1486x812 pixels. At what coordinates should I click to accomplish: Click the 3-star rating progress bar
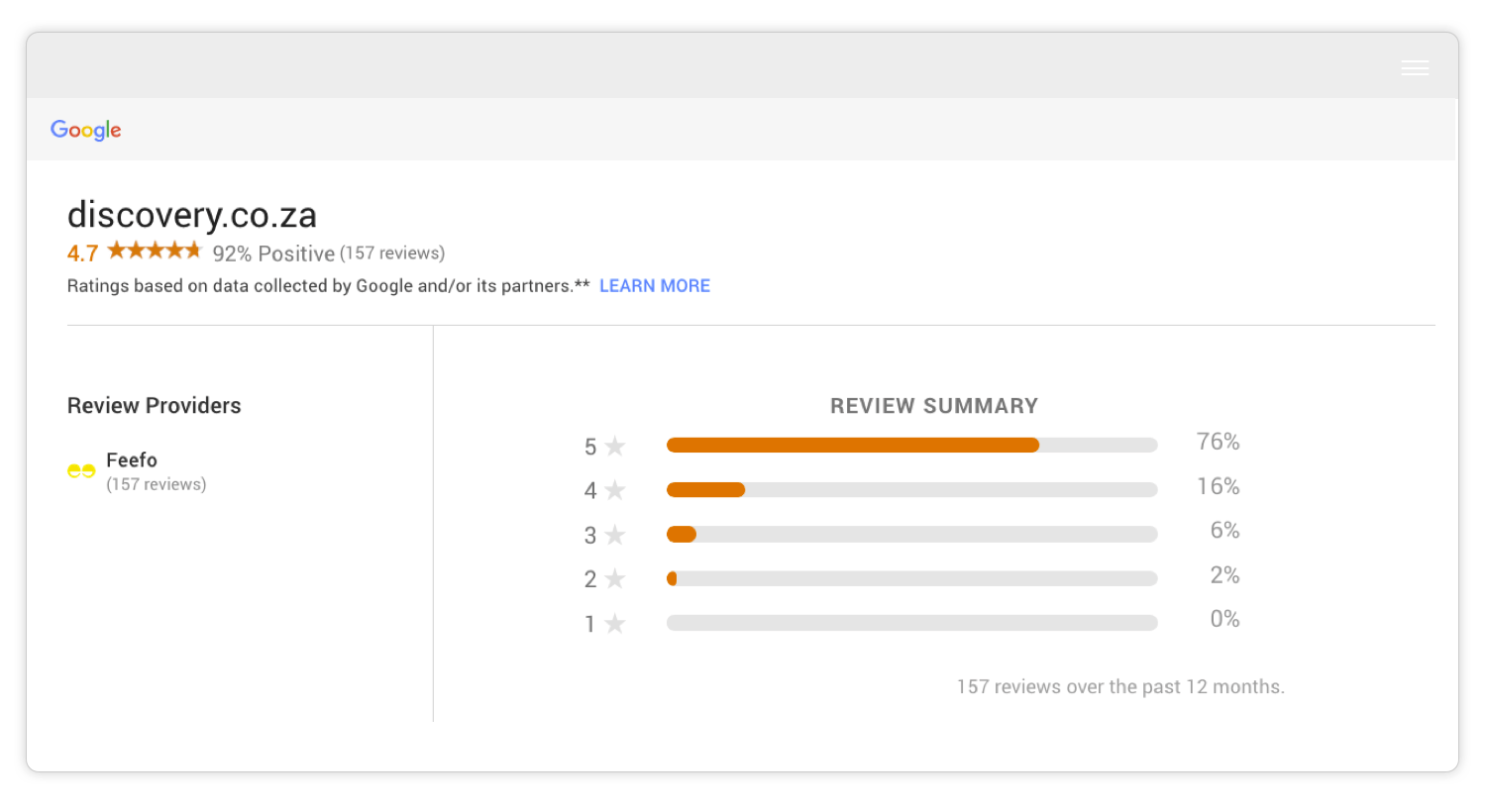tap(912, 535)
